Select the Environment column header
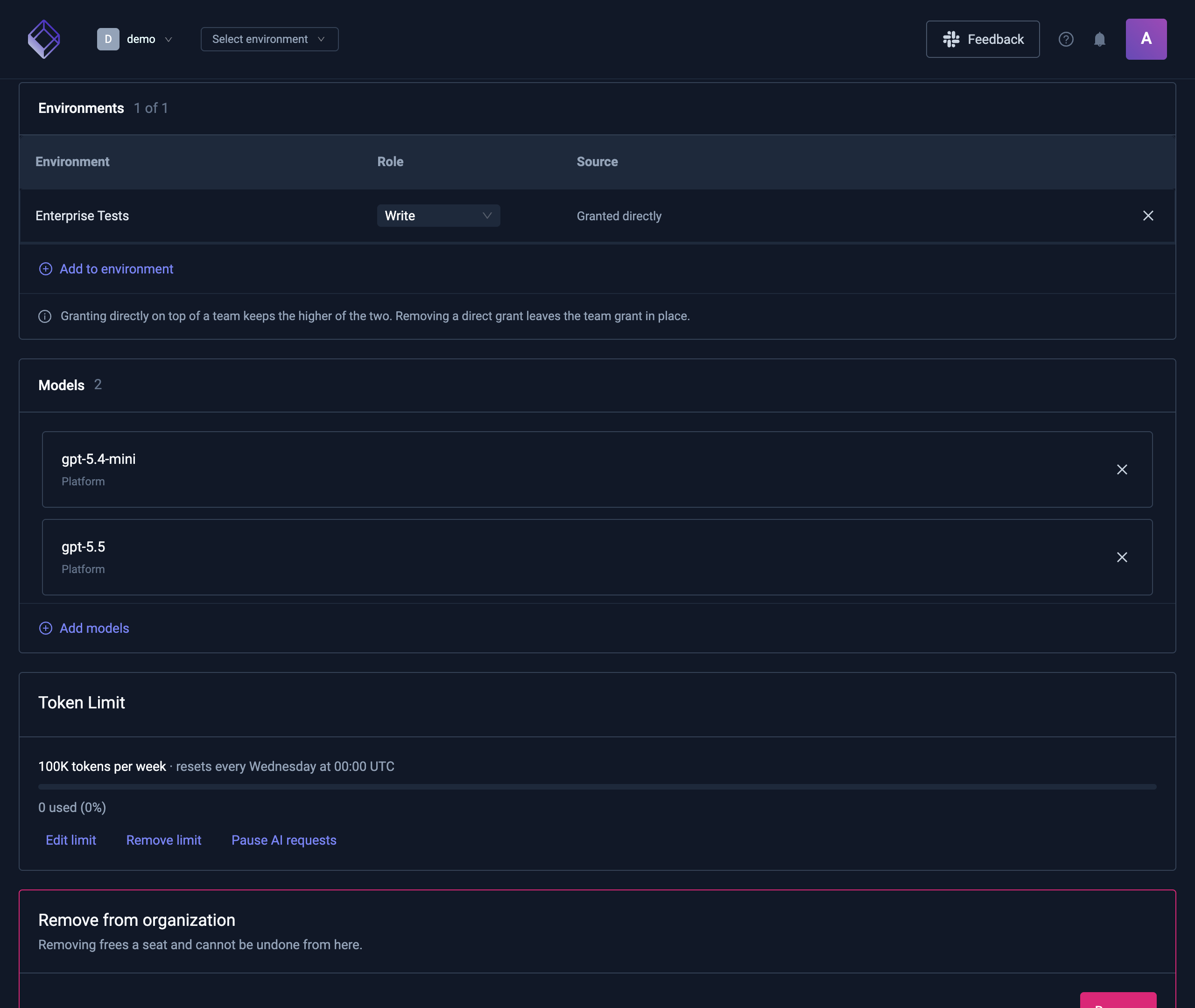The image size is (1195, 1008). (x=72, y=162)
